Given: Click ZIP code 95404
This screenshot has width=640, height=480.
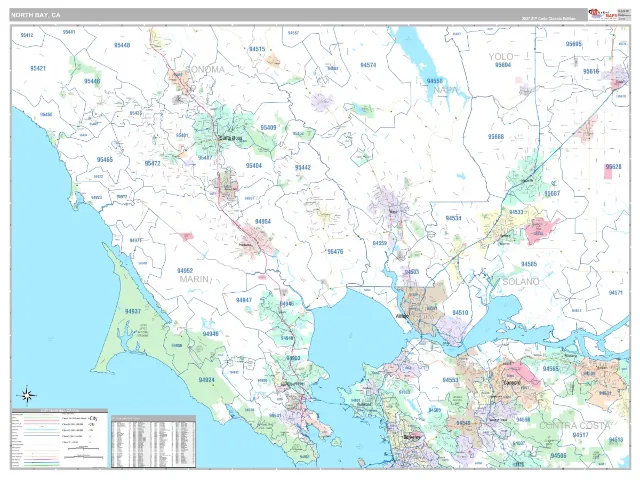Looking at the screenshot, I should 253,166.
